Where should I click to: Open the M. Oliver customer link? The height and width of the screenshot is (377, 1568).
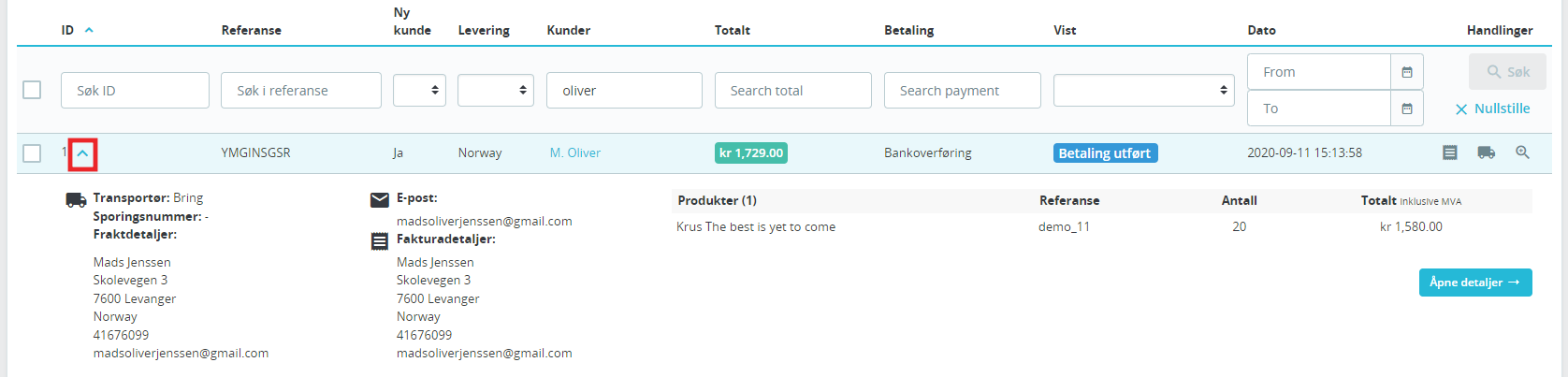point(574,152)
